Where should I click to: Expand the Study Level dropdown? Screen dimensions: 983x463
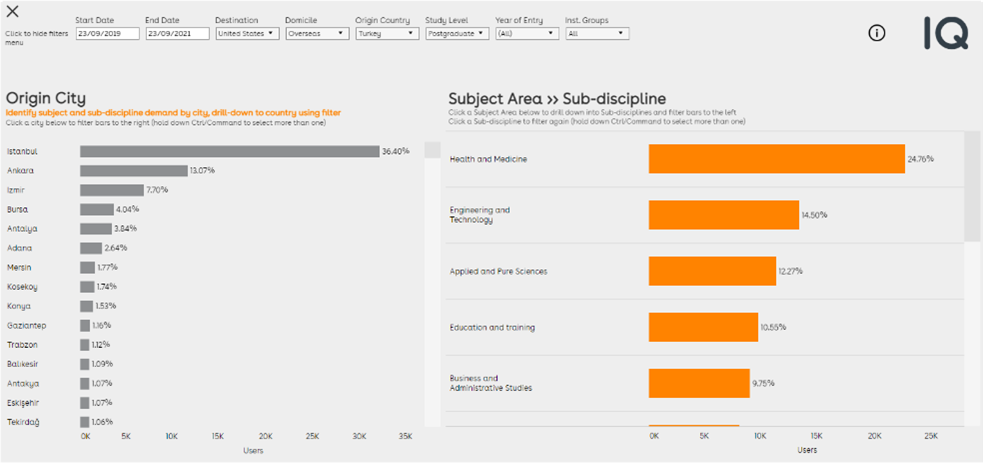click(456, 33)
